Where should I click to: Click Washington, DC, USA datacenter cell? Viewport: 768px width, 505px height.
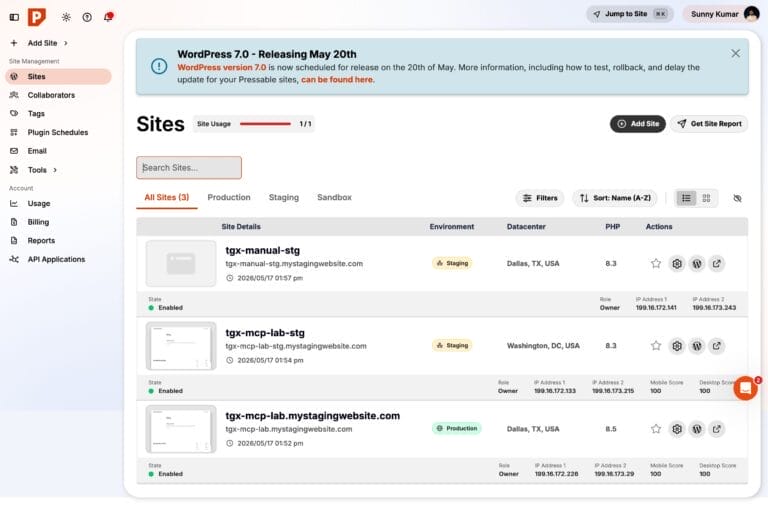543,346
